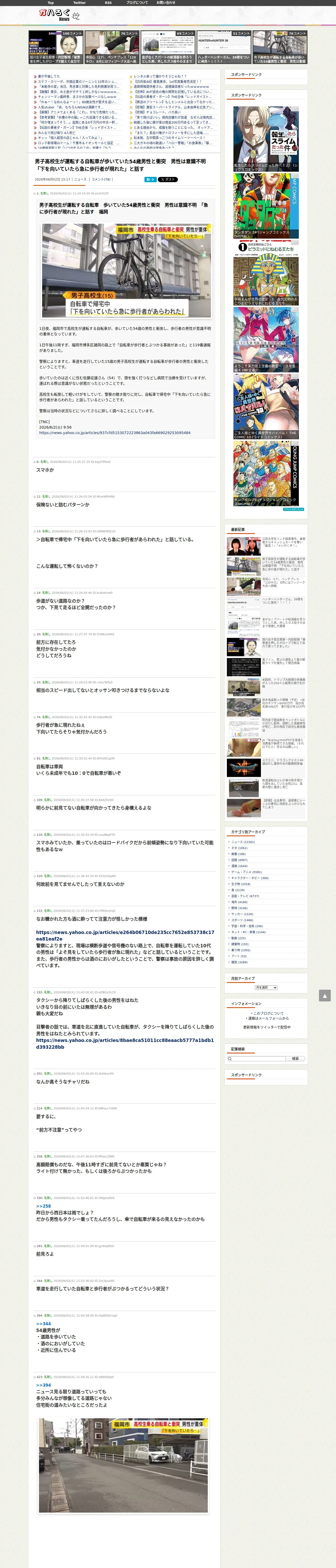
Task: Click the magnifier icon in the search box
Action: click(x=230, y=1058)
